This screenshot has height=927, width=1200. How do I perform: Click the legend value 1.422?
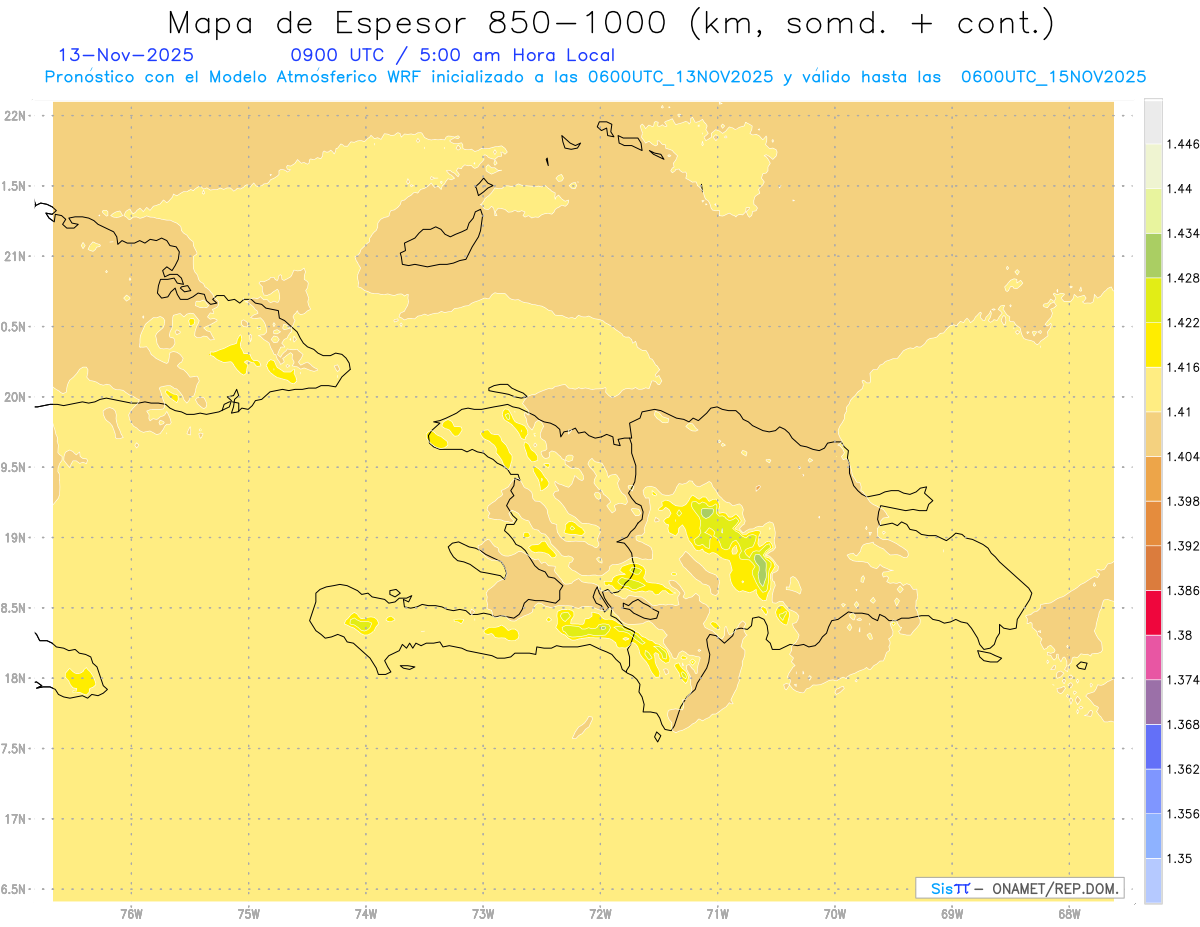[x=1183, y=322]
